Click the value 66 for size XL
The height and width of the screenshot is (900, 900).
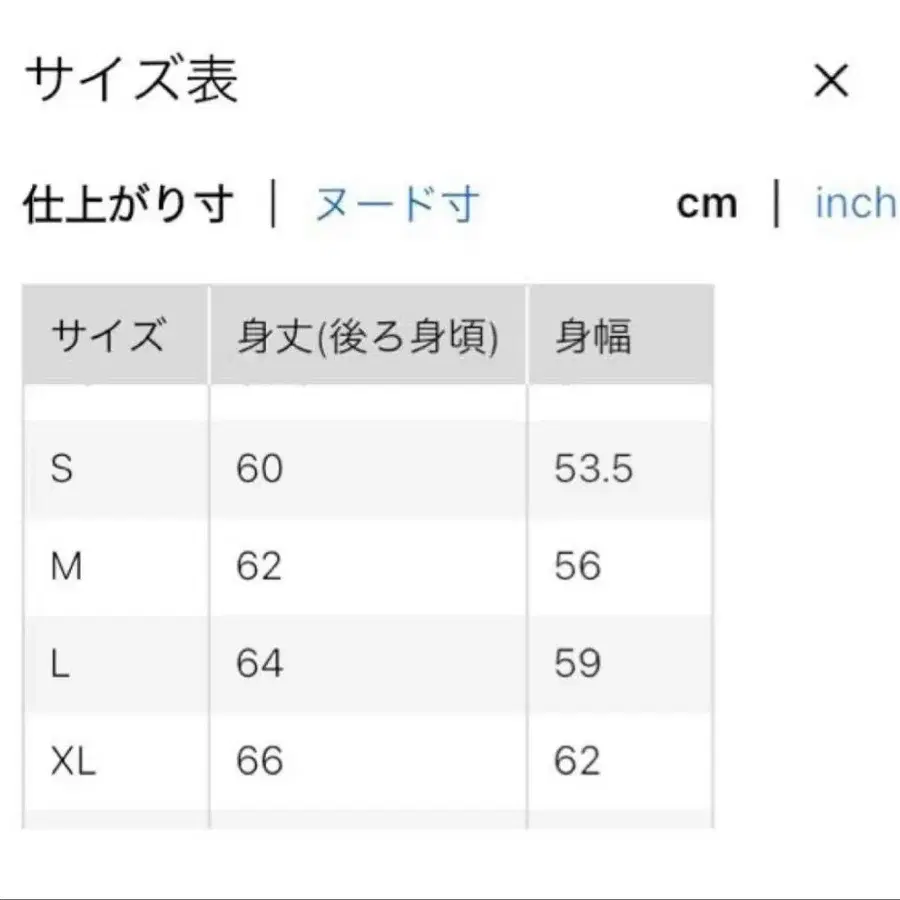pos(259,758)
